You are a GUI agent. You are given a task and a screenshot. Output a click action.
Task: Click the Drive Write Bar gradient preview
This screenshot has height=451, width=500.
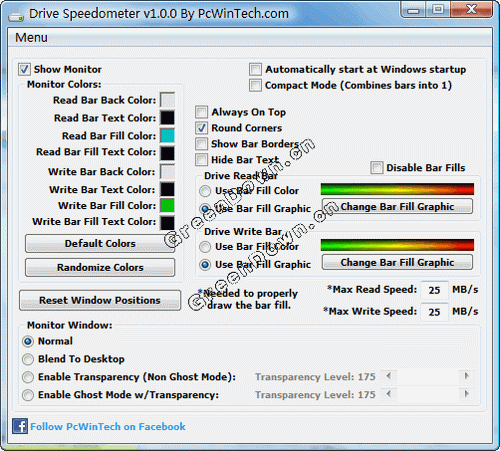pos(397,245)
